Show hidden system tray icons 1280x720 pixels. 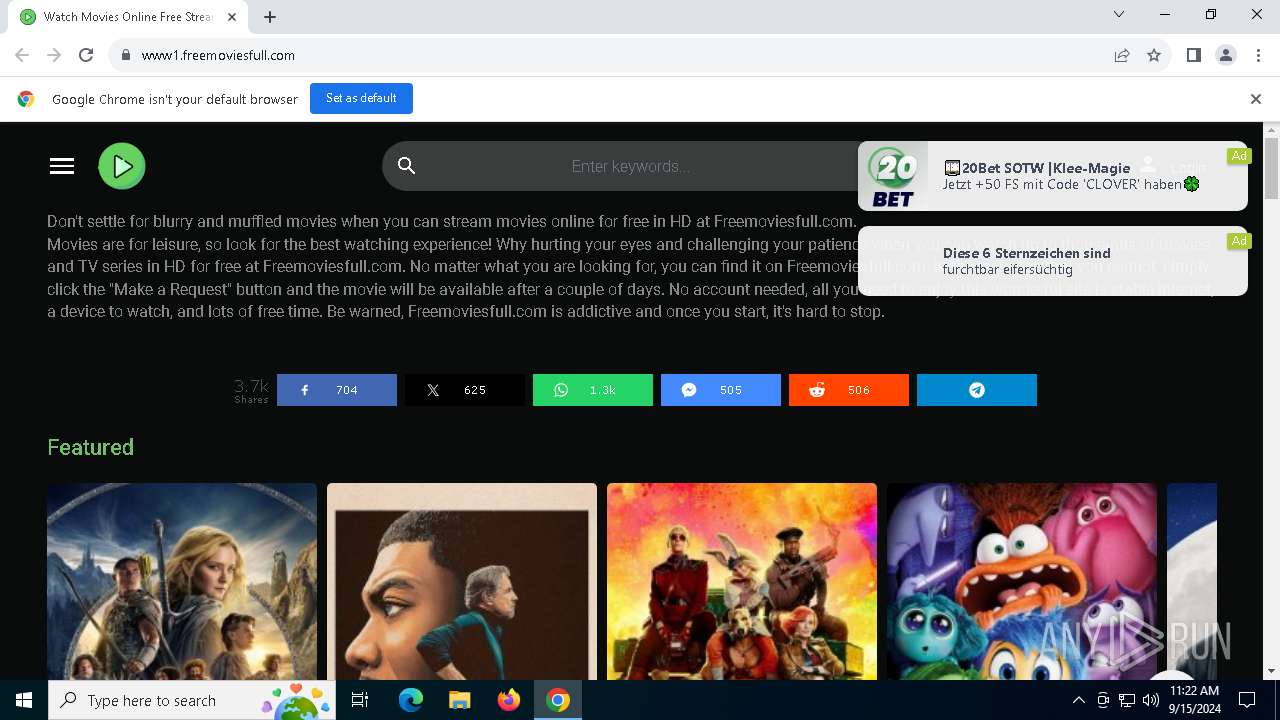(1078, 700)
